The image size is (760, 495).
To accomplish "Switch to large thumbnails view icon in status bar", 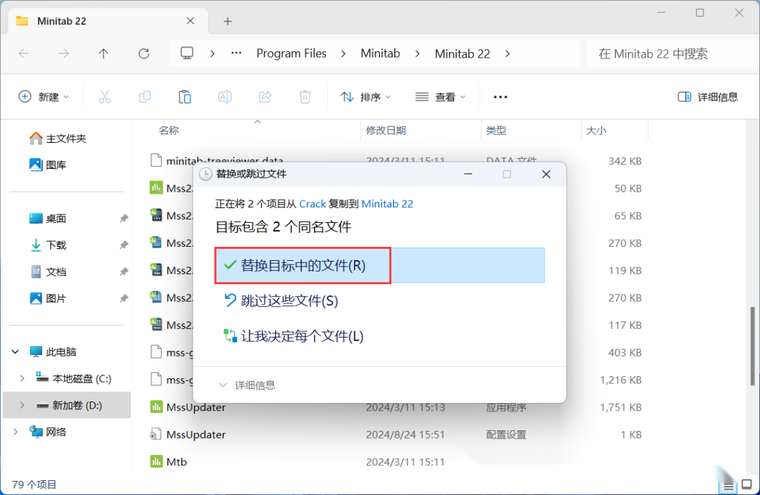I will pos(747,484).
